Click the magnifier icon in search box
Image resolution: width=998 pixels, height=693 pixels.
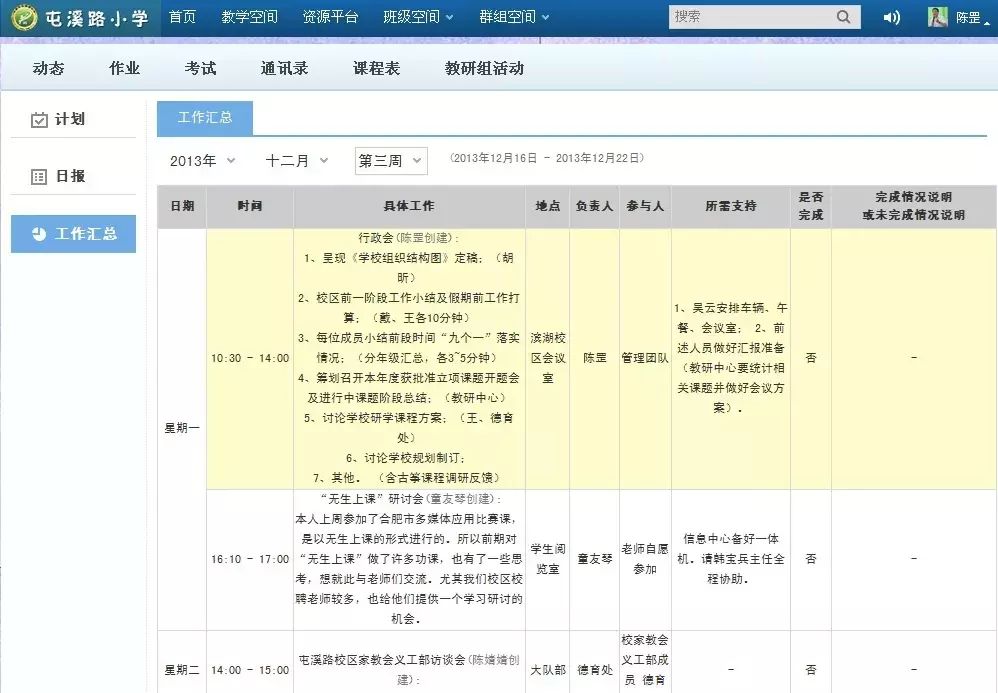845,17
